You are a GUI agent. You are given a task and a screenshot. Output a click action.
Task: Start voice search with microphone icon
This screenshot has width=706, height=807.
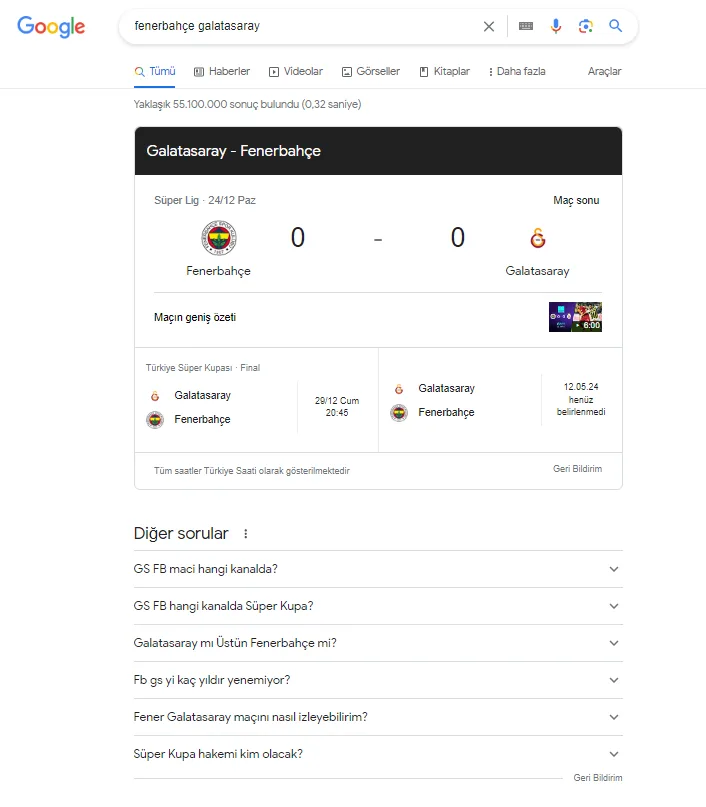click(x=556, y=26)
